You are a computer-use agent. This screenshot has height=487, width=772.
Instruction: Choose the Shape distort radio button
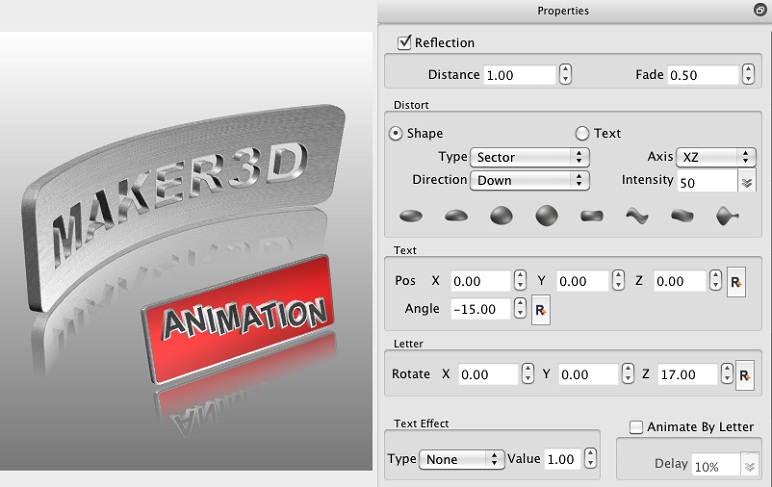pos(395,133)
